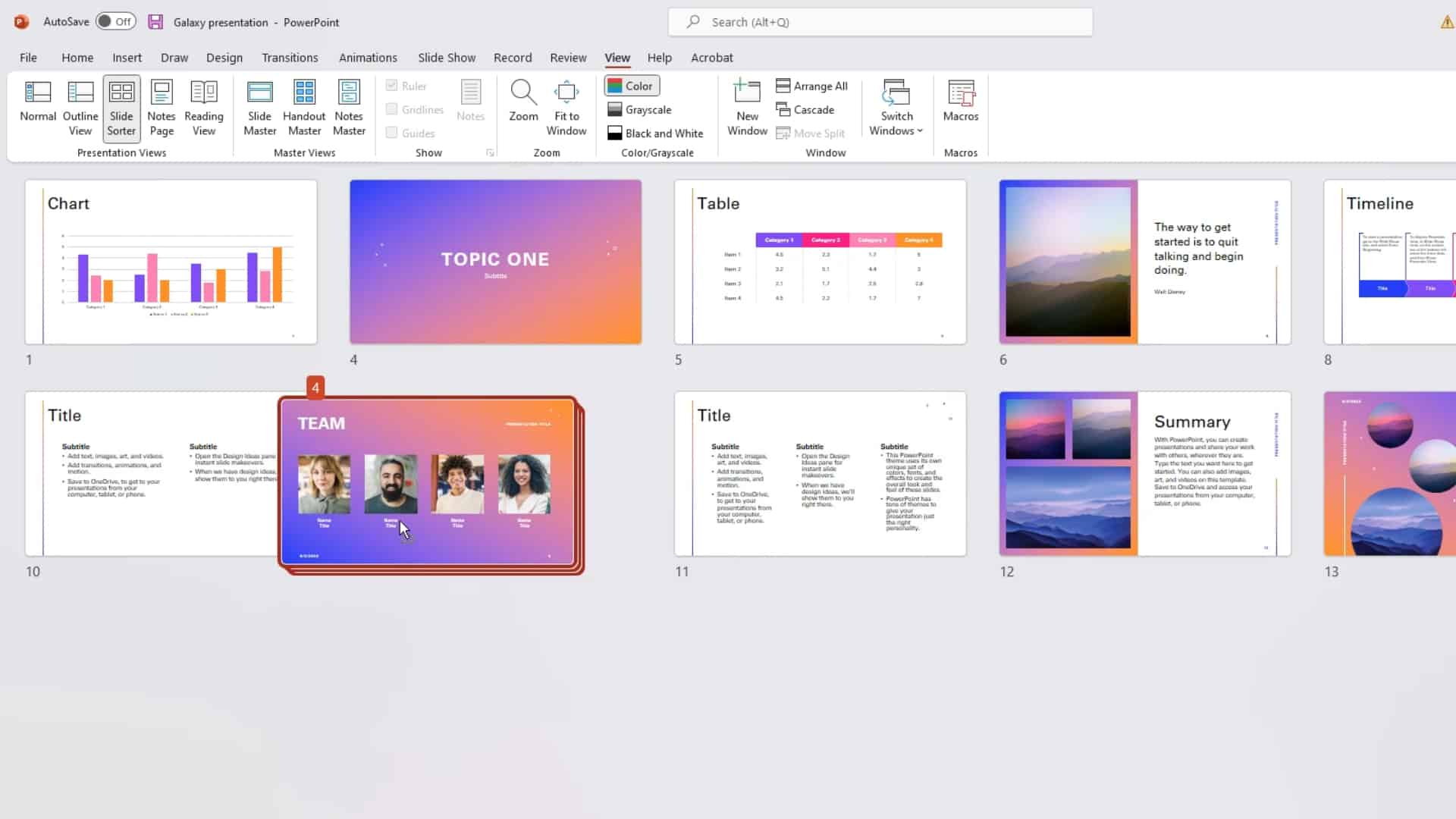Switch to Normal view
This screenshot has height=819, width=1456.
37,106
